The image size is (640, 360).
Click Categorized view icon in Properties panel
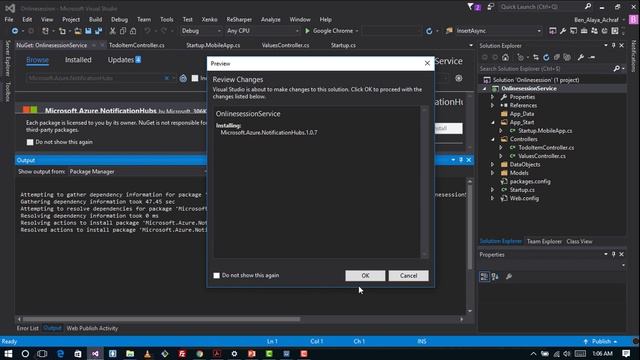coord(484,276)
